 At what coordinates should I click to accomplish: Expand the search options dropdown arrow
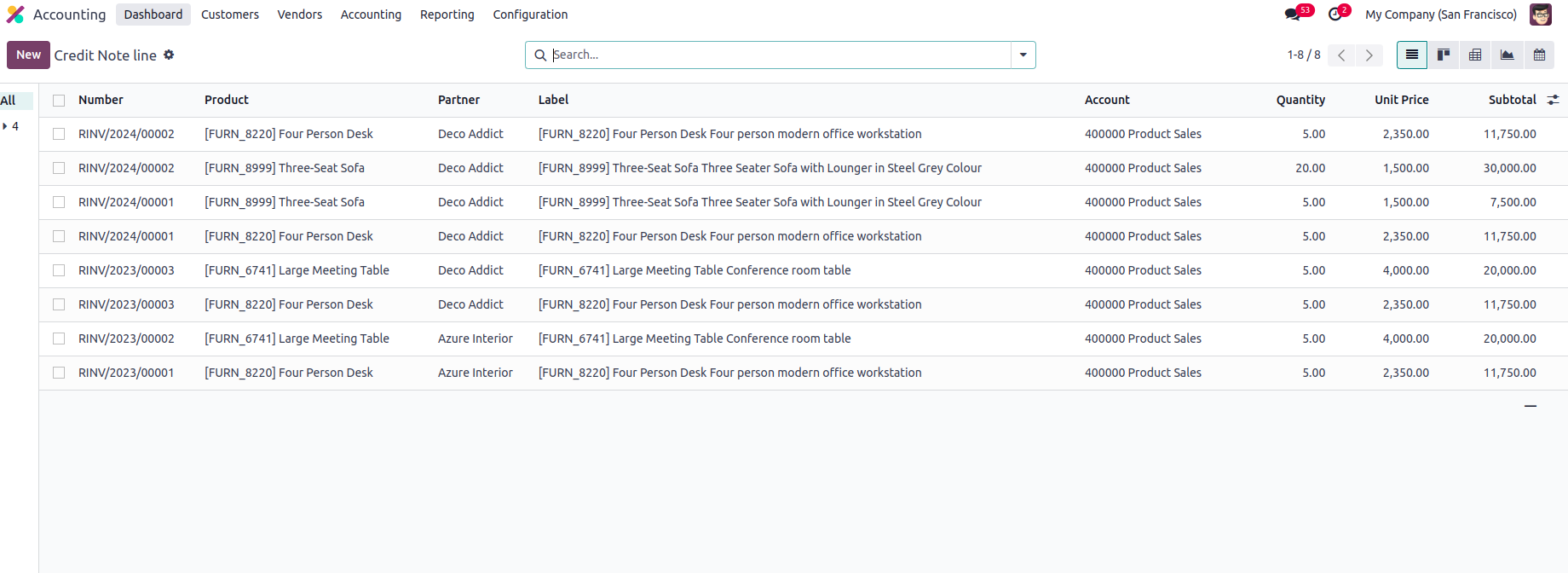coord(1023,55)
